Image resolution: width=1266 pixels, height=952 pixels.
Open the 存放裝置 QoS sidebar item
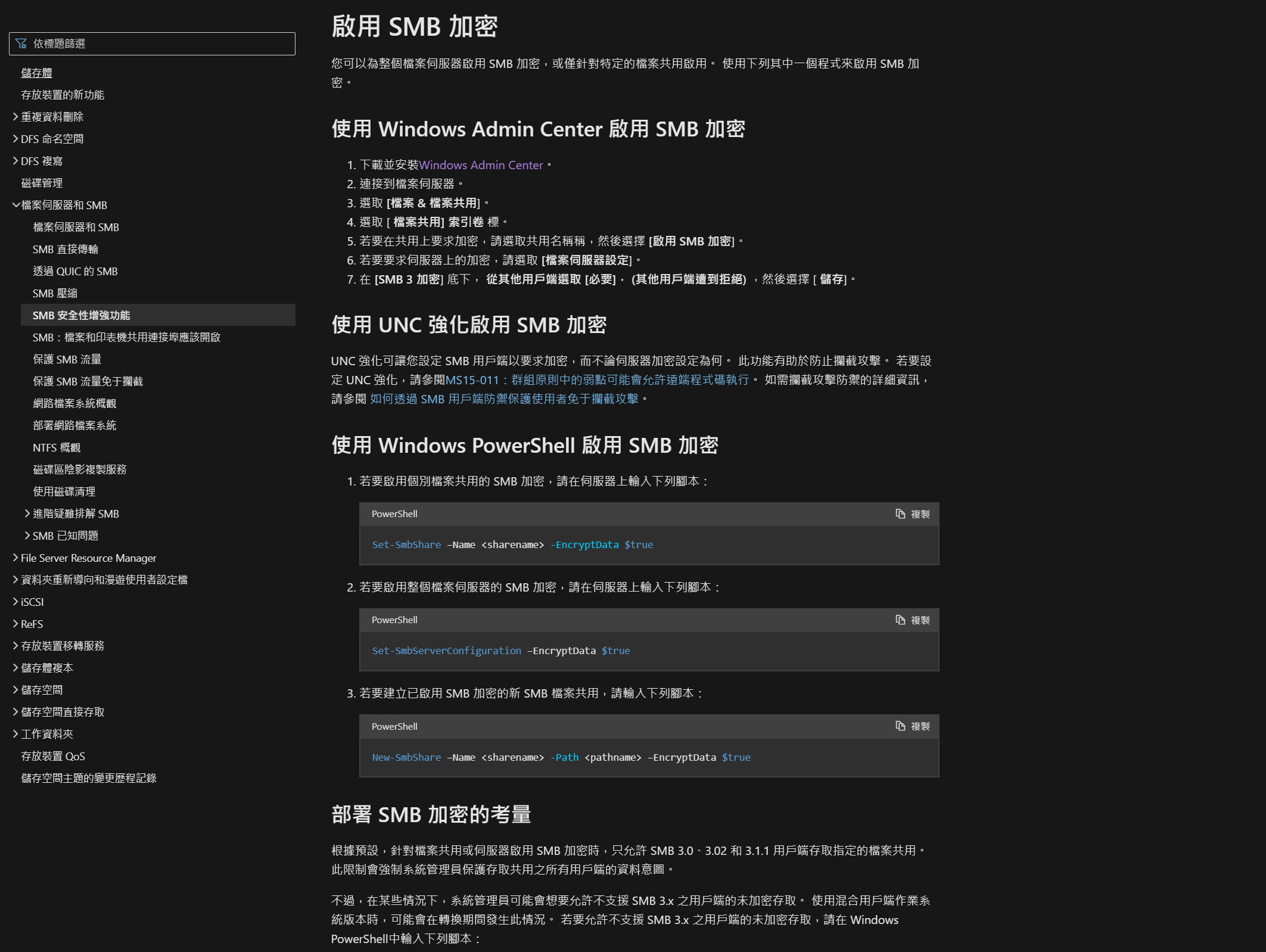53,756
